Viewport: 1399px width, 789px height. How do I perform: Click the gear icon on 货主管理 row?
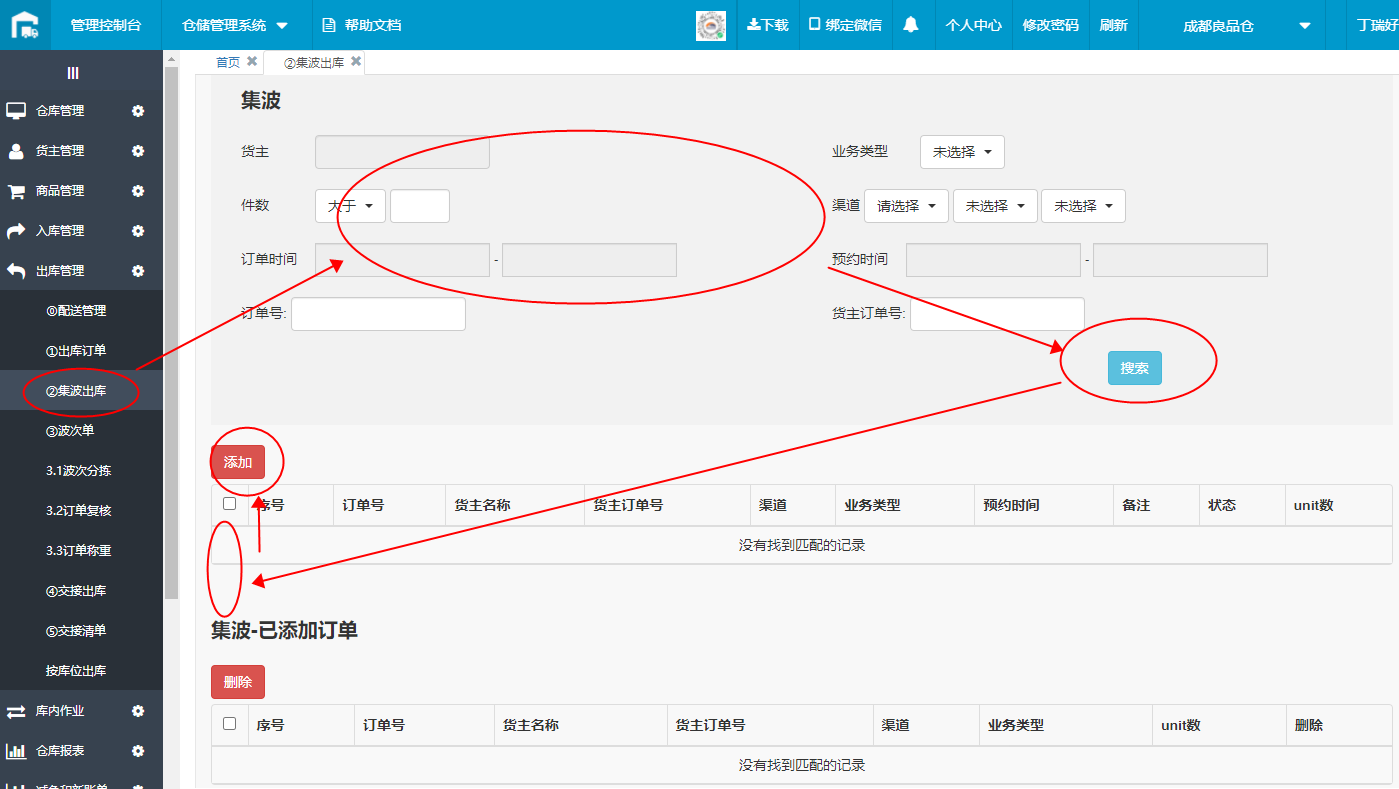(x=138, y=151)
